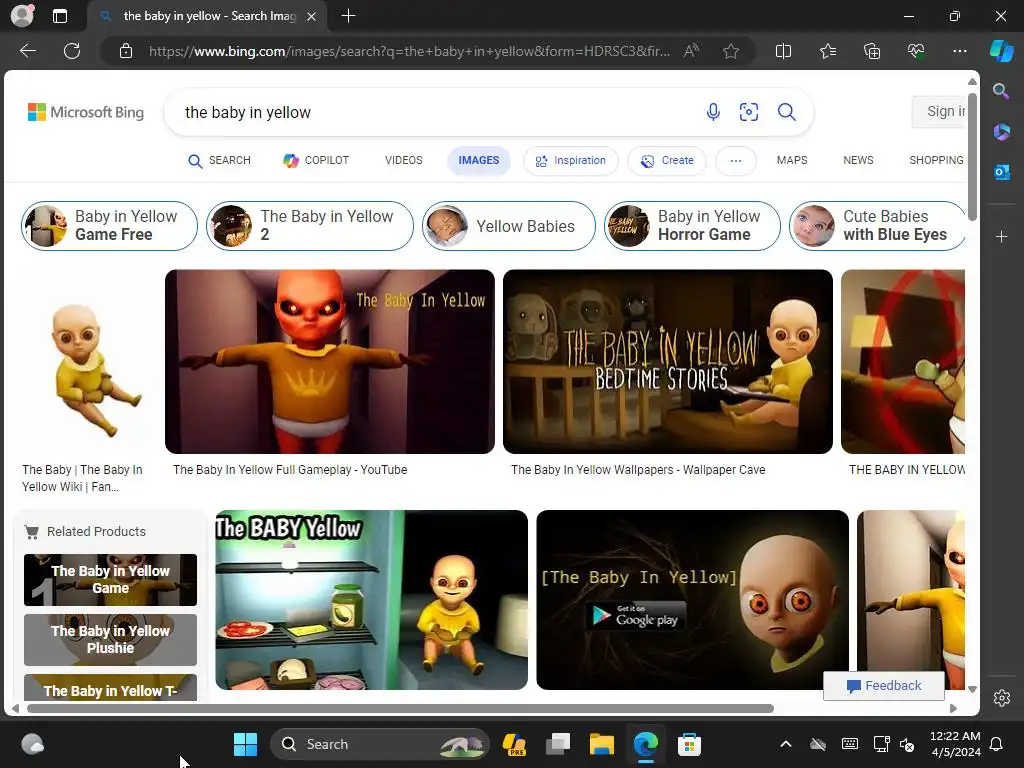Open The Baby in Yellow Plushie product

click(x=110, y=640)
